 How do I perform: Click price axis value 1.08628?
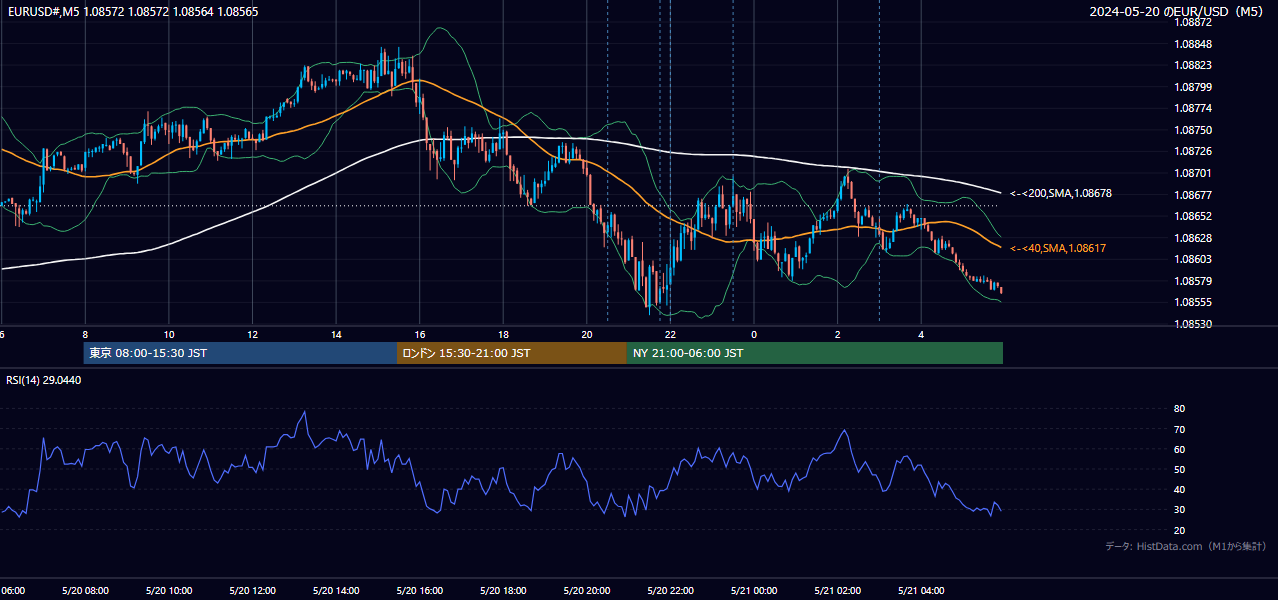[1193, 238]
